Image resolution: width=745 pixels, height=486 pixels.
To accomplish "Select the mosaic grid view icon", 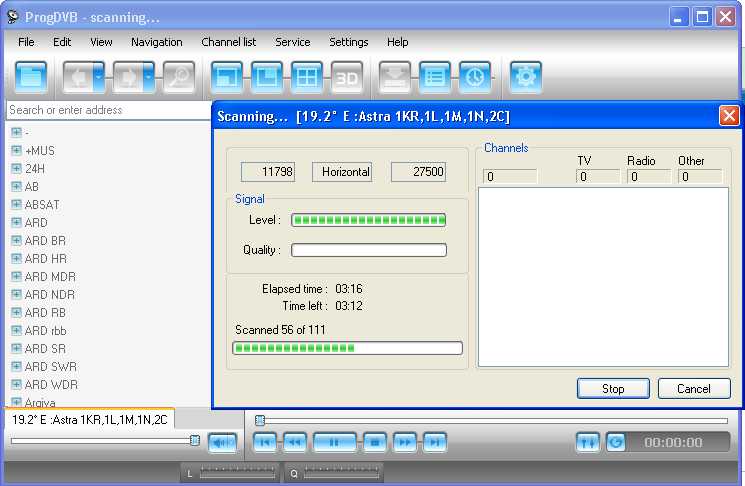I will point(306,76).
